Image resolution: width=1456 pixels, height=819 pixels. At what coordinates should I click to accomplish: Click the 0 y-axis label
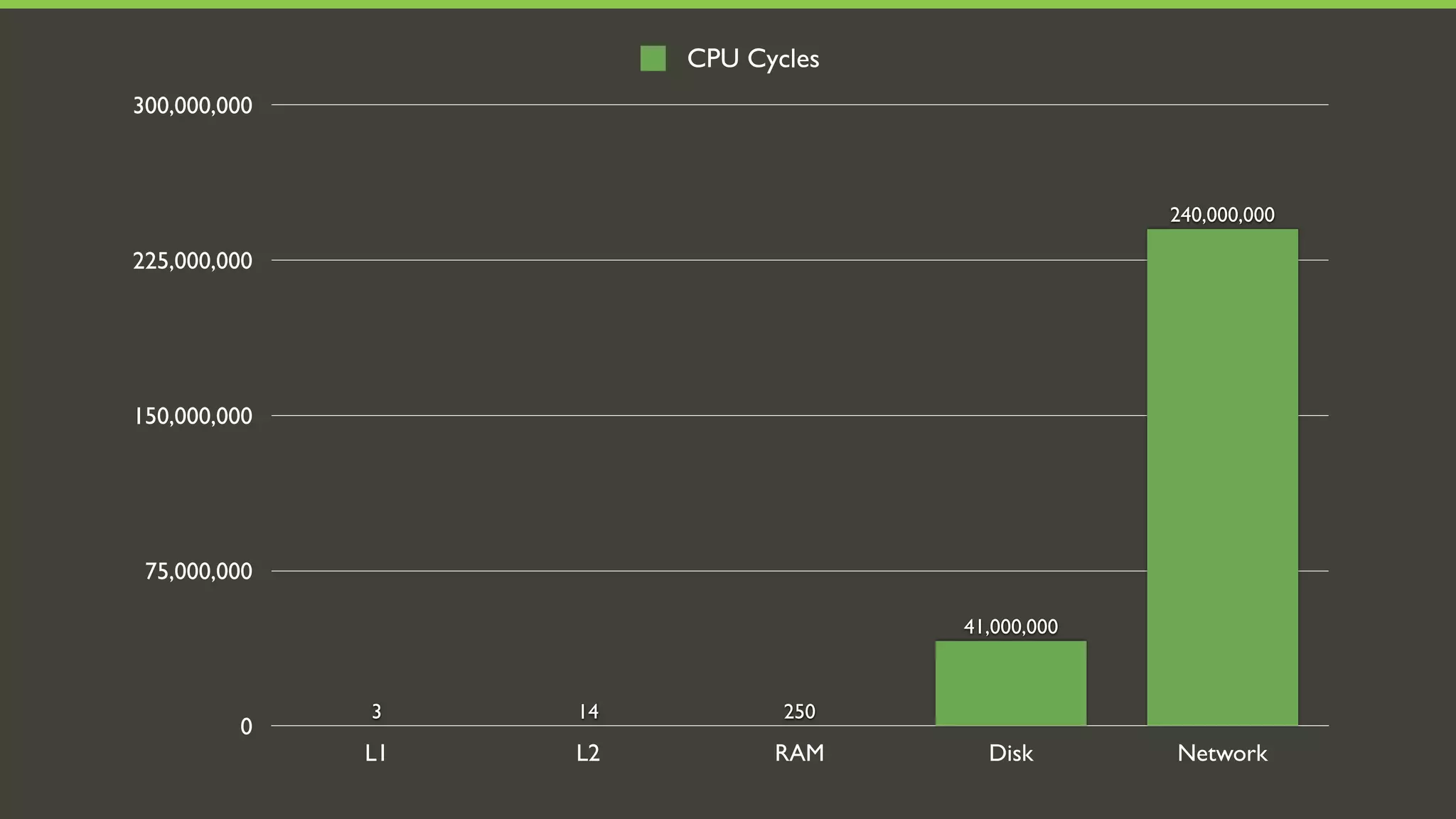(x=246, y=727)
